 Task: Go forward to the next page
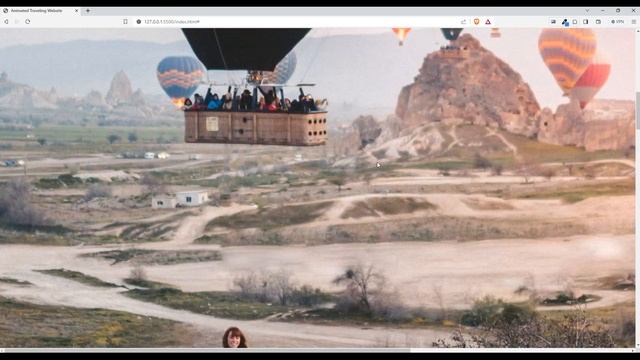point(17,22)
